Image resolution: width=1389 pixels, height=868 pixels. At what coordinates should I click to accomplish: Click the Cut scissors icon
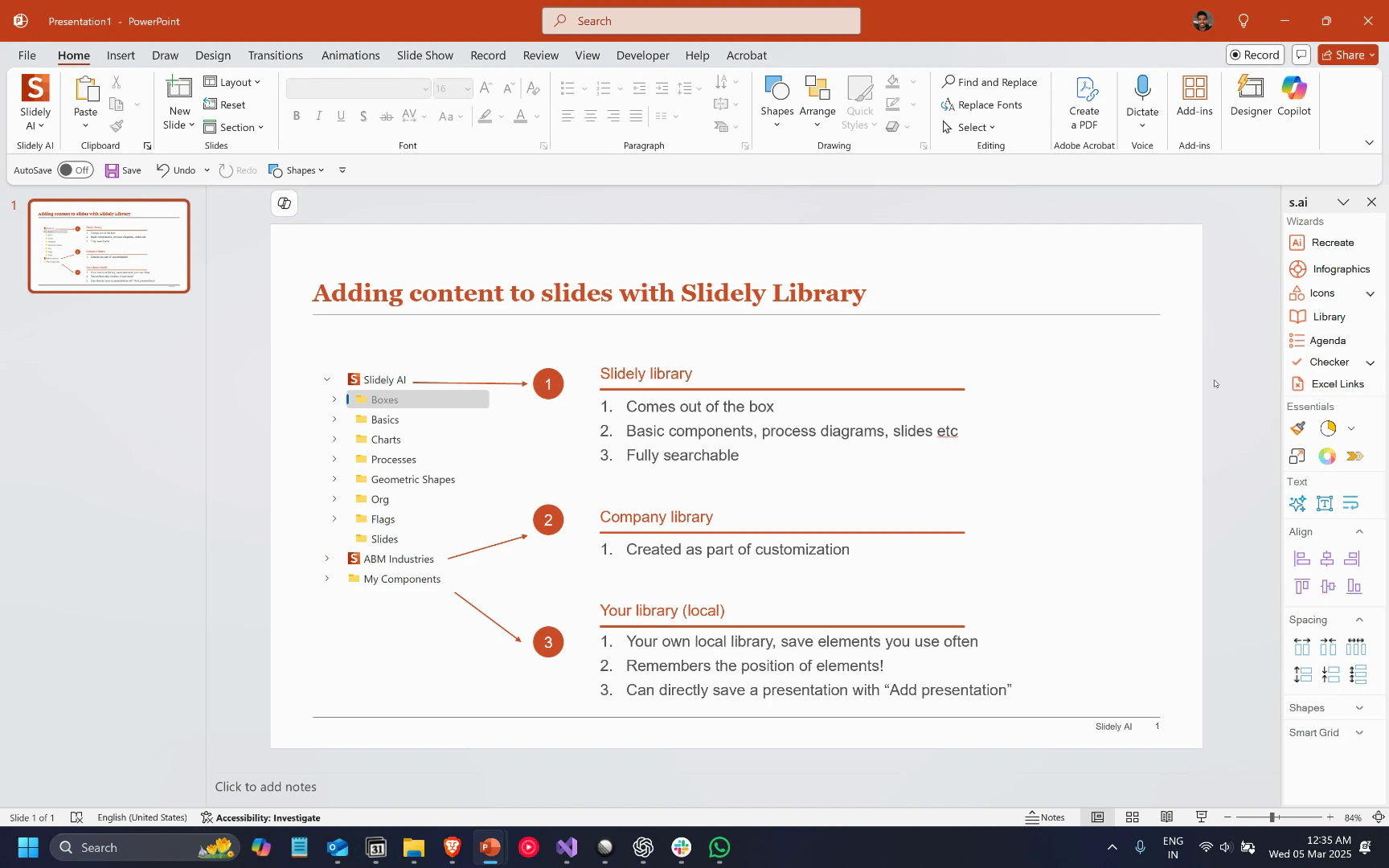[x=117, y=82]
